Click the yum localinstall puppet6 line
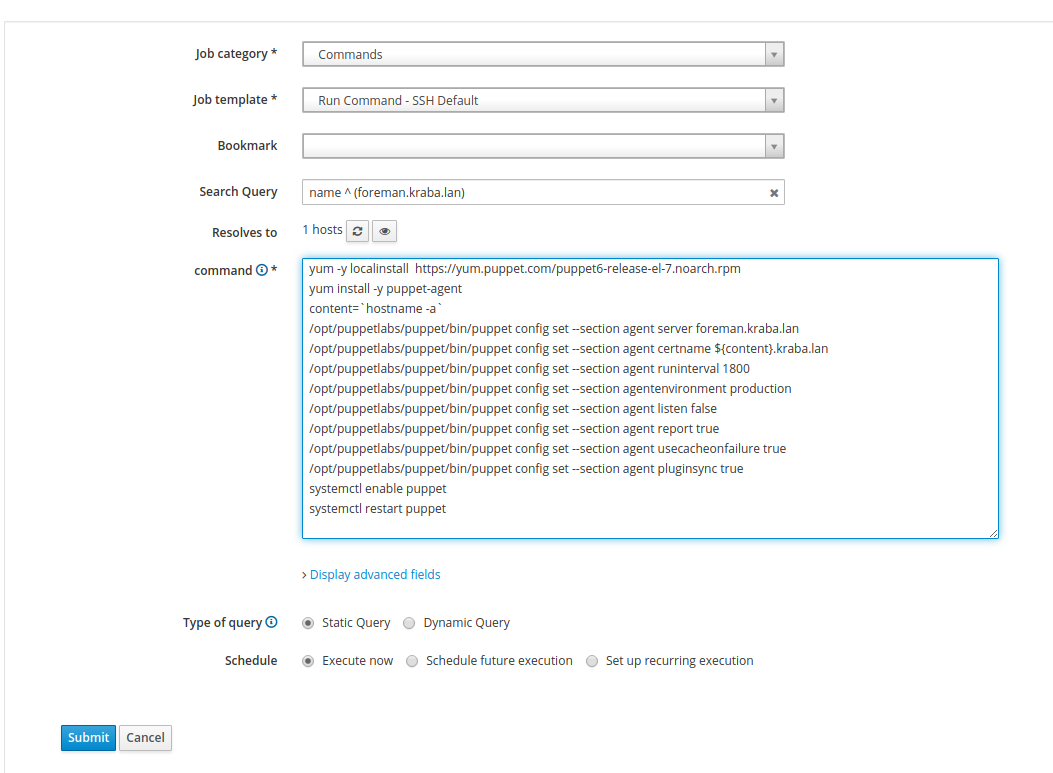This screenshot has width=1053, height=773. point(524,269)
